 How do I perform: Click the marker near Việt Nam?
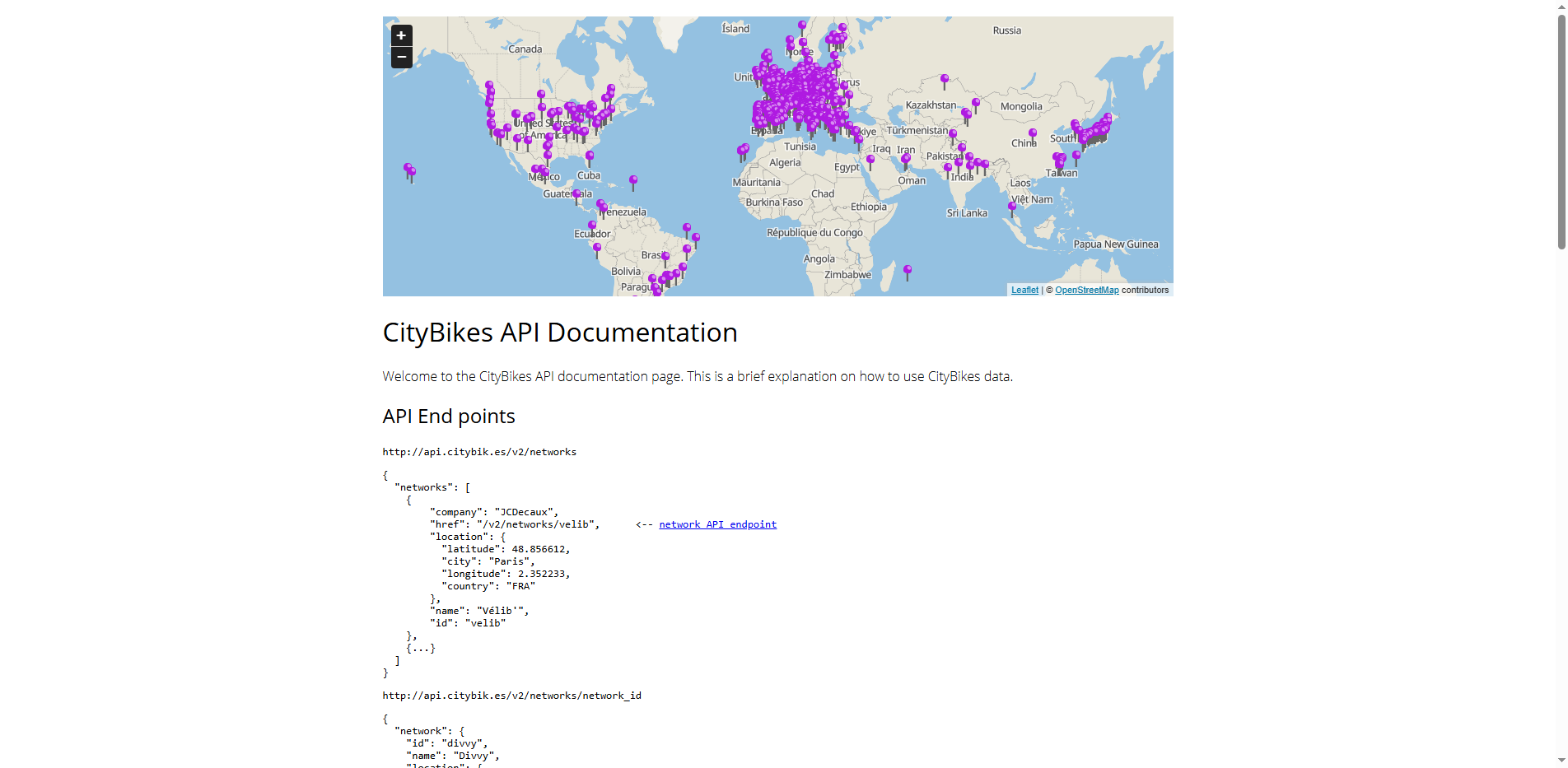coord(1013,207)
